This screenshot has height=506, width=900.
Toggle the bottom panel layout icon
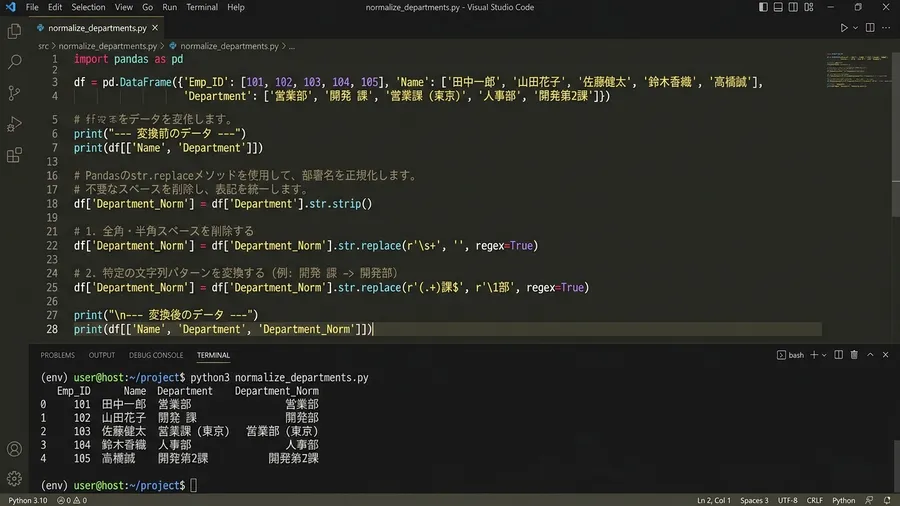coord(778,7)
